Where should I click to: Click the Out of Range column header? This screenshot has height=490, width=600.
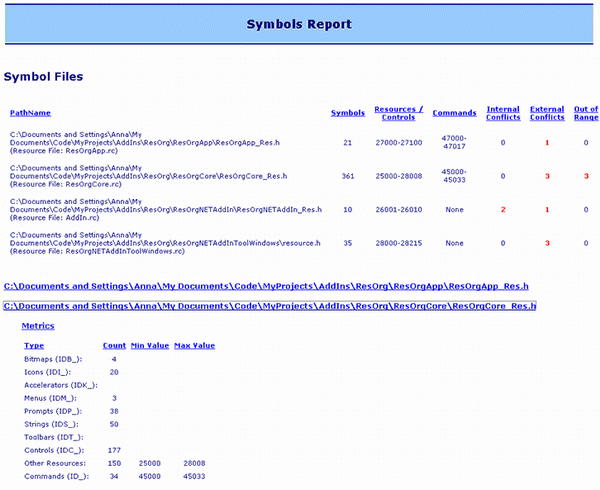coord(586,113)
